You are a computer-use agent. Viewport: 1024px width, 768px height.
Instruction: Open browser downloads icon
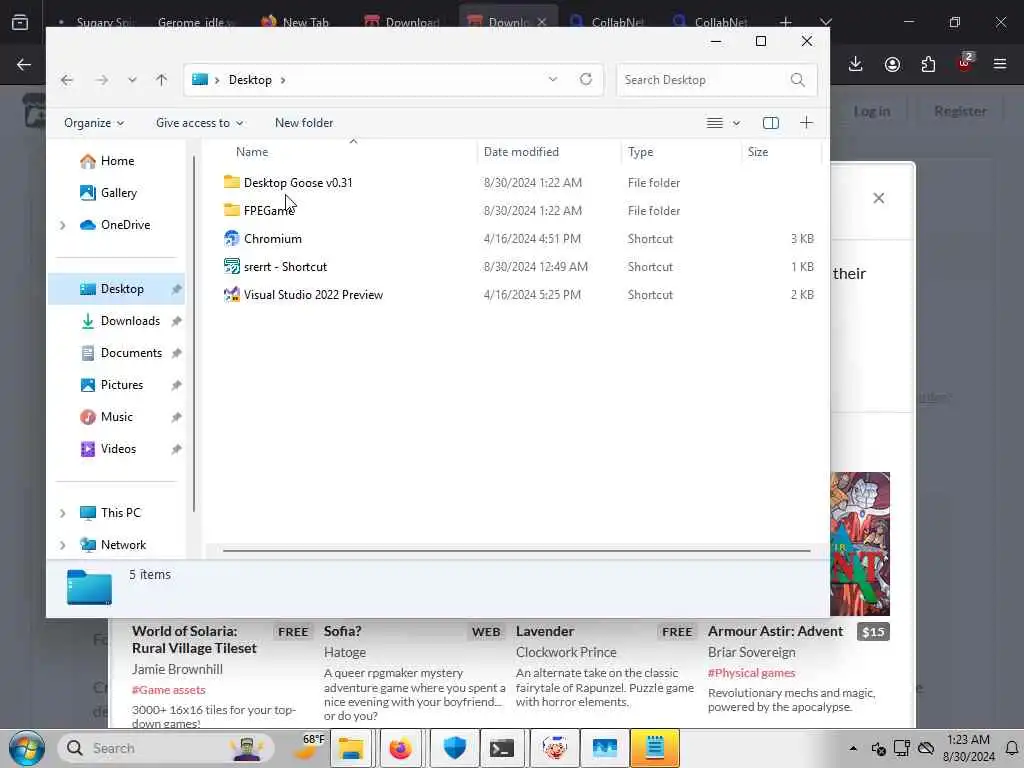pyautogui.click(x=856, y=64)
